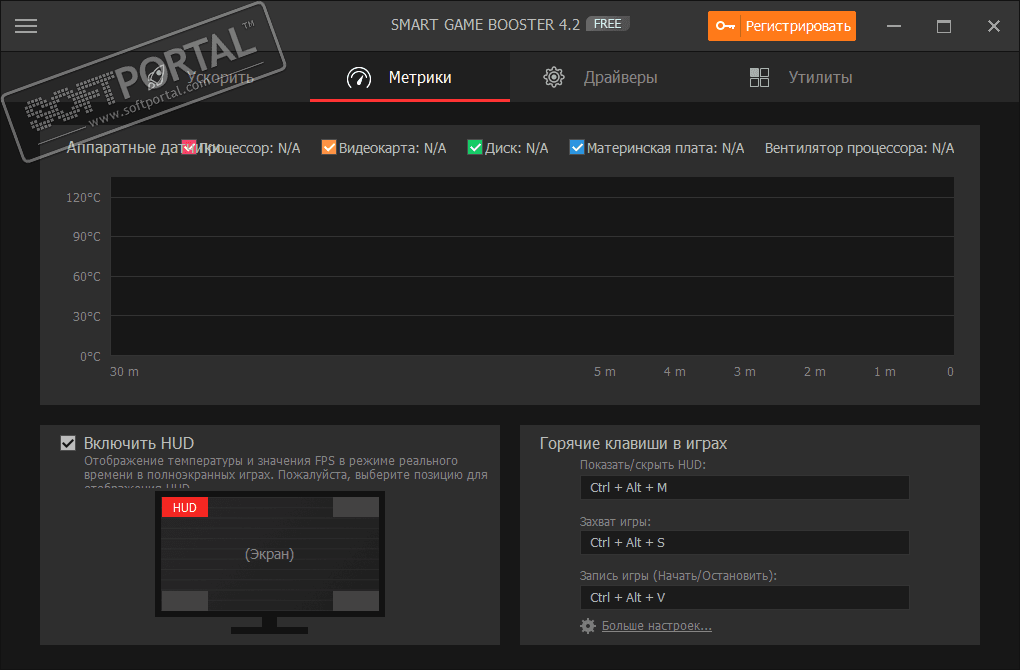The width and height of the screenshot is (1020, 670).
Task: Open the Ускорить tab
Action: (202, 77)
